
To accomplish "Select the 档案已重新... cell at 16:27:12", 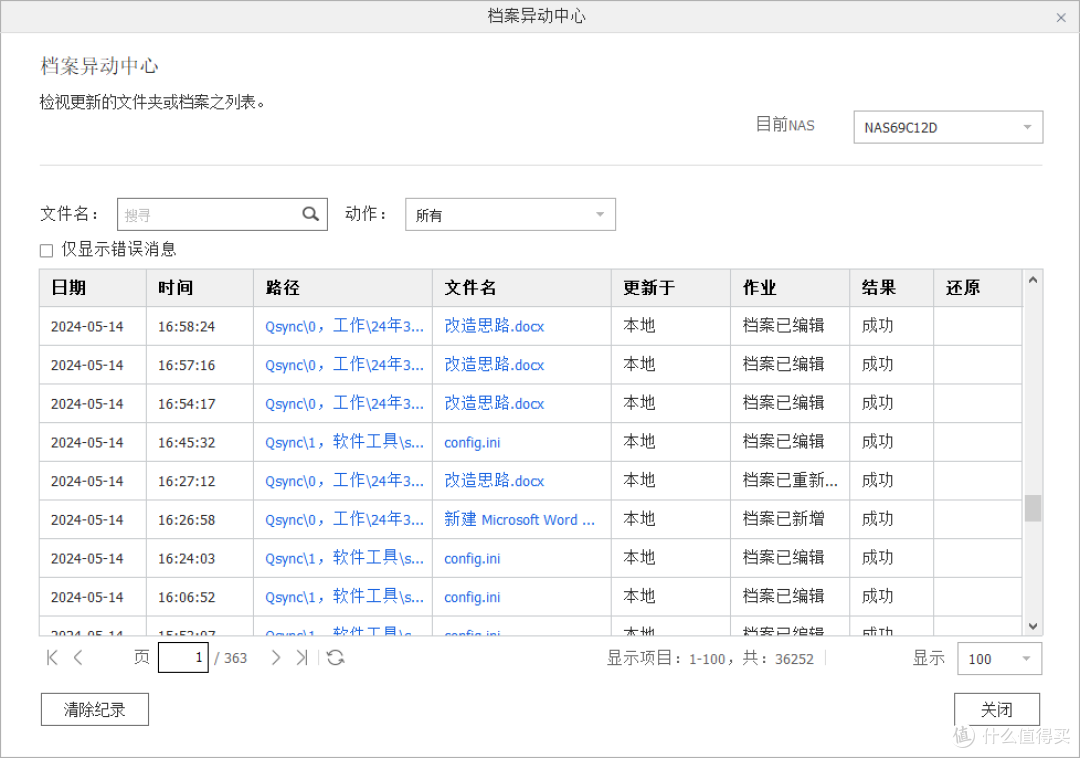I will (790, 481).
